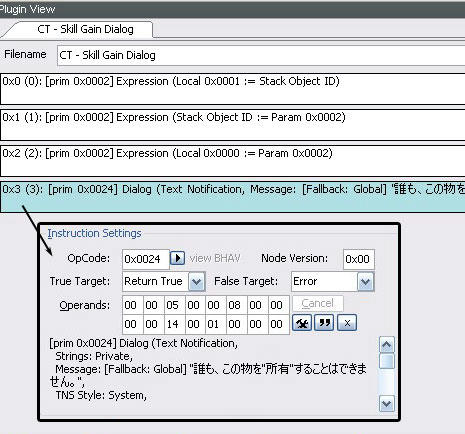Click the X delete instruction icon
465x434 pixels.
pyautogui.click(x=347, y=323)
